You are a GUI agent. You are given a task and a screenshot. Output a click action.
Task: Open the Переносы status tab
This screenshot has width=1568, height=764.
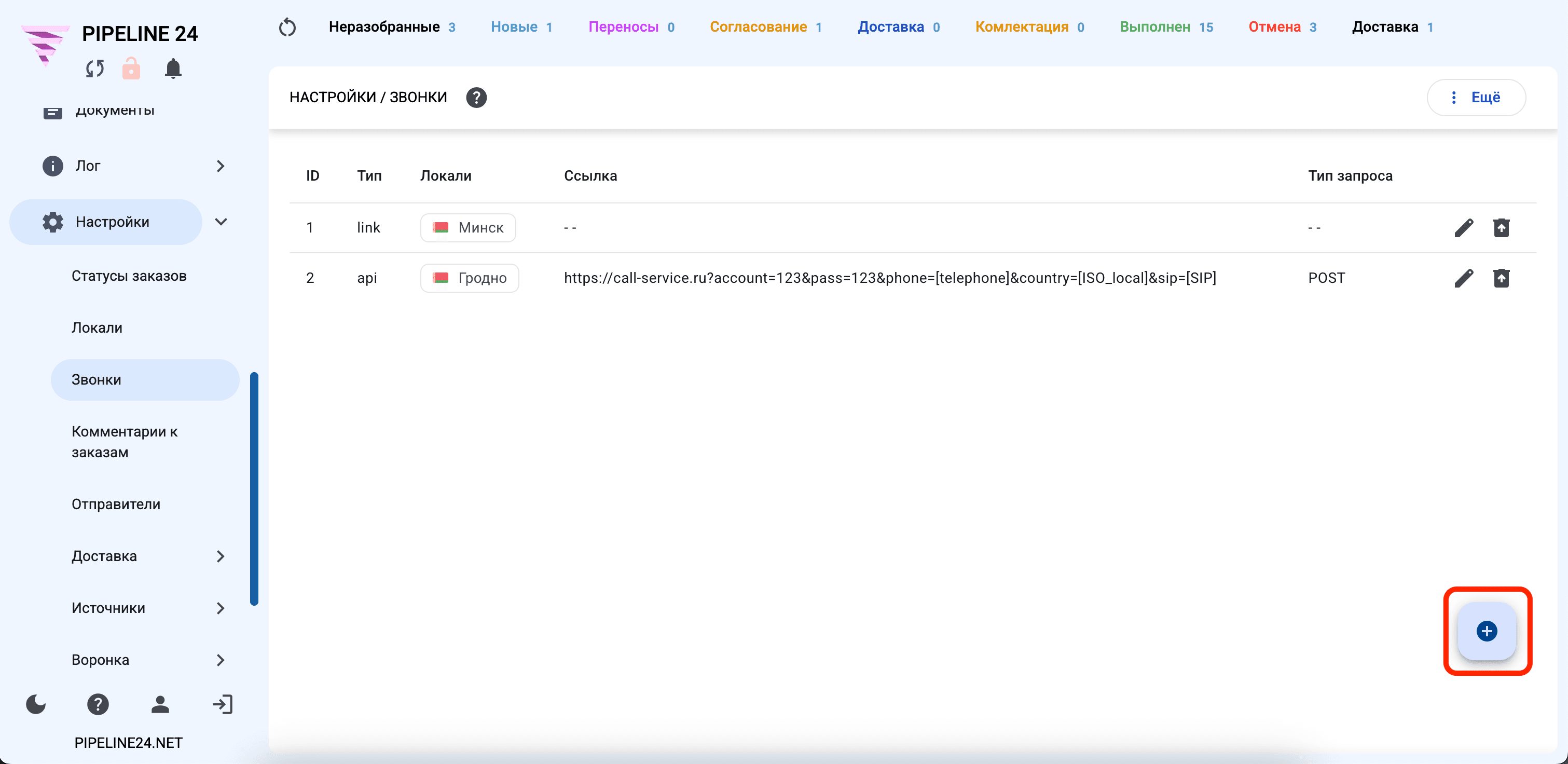631,28
